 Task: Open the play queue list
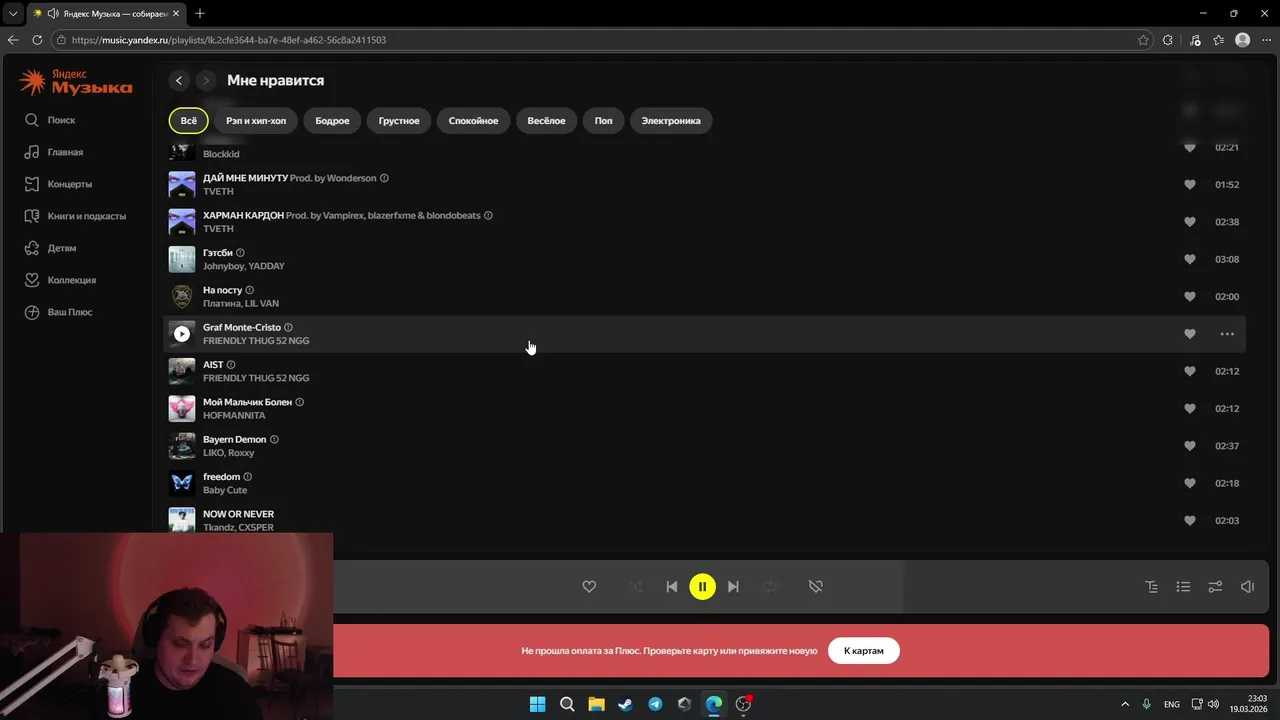1183,587
